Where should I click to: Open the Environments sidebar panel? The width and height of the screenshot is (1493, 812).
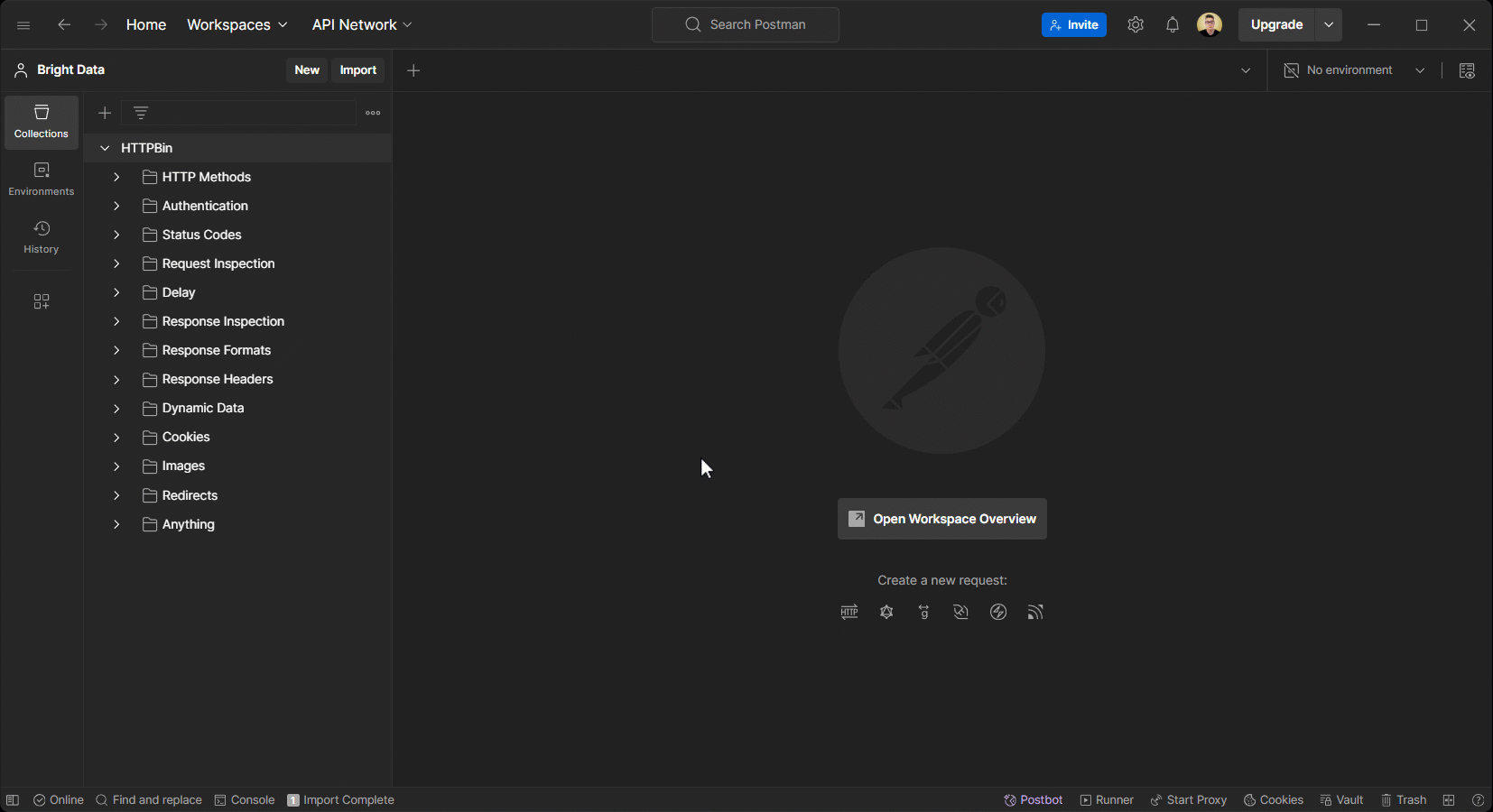point(41,178)
